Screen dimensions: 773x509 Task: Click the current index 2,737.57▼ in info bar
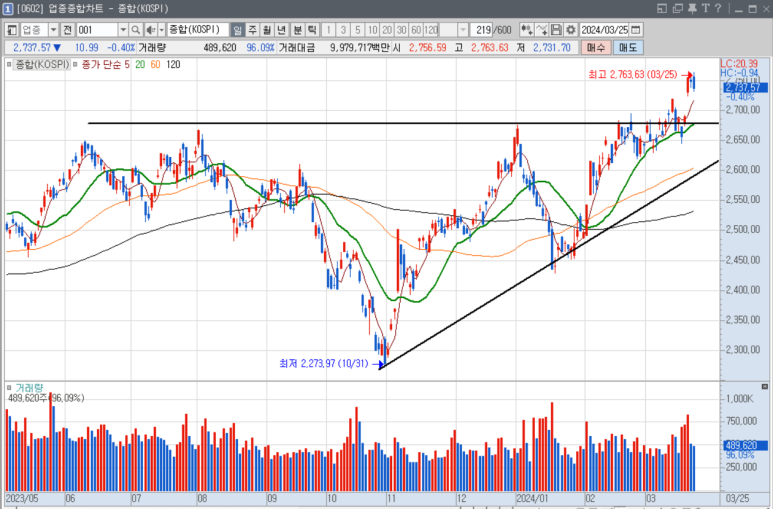click(37, 48)
